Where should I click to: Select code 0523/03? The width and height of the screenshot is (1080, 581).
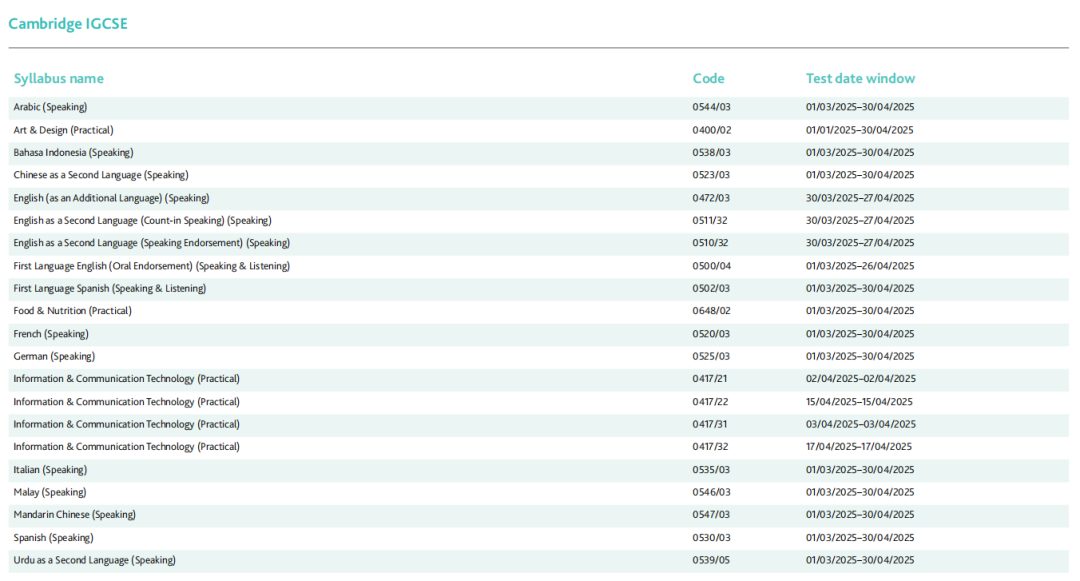point(711,175)
